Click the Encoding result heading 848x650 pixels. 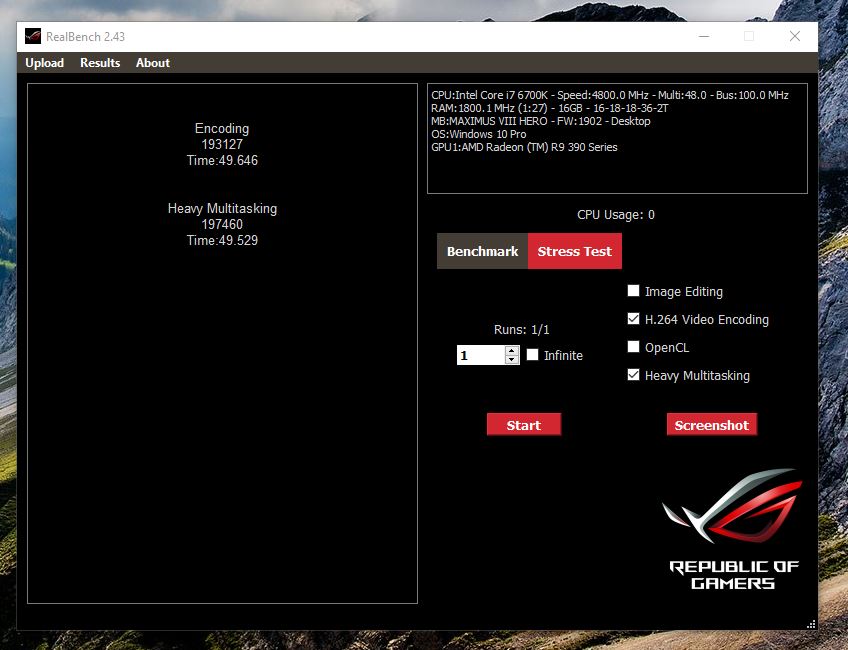[222, 129]
